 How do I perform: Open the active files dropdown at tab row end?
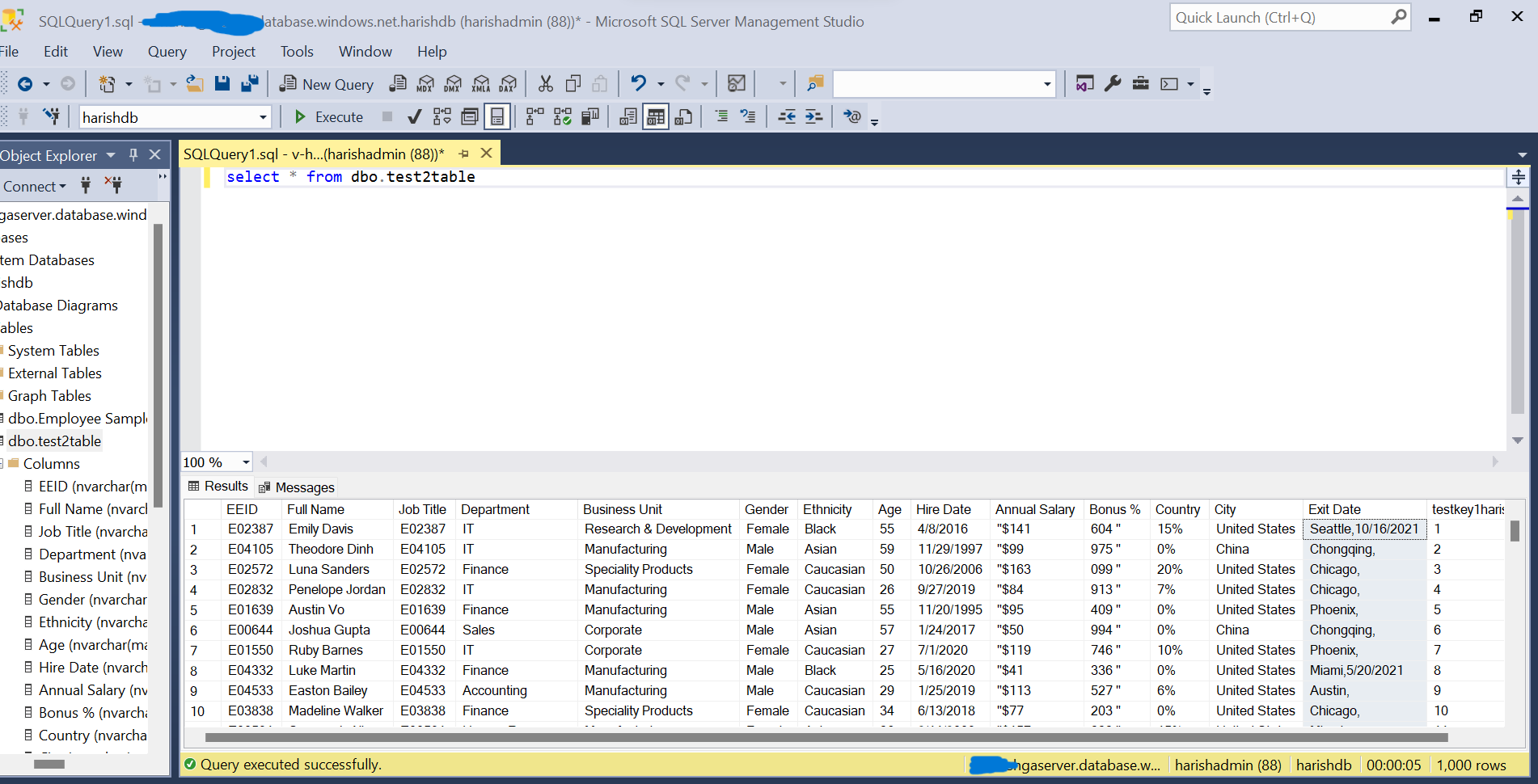pos(1522,154)
